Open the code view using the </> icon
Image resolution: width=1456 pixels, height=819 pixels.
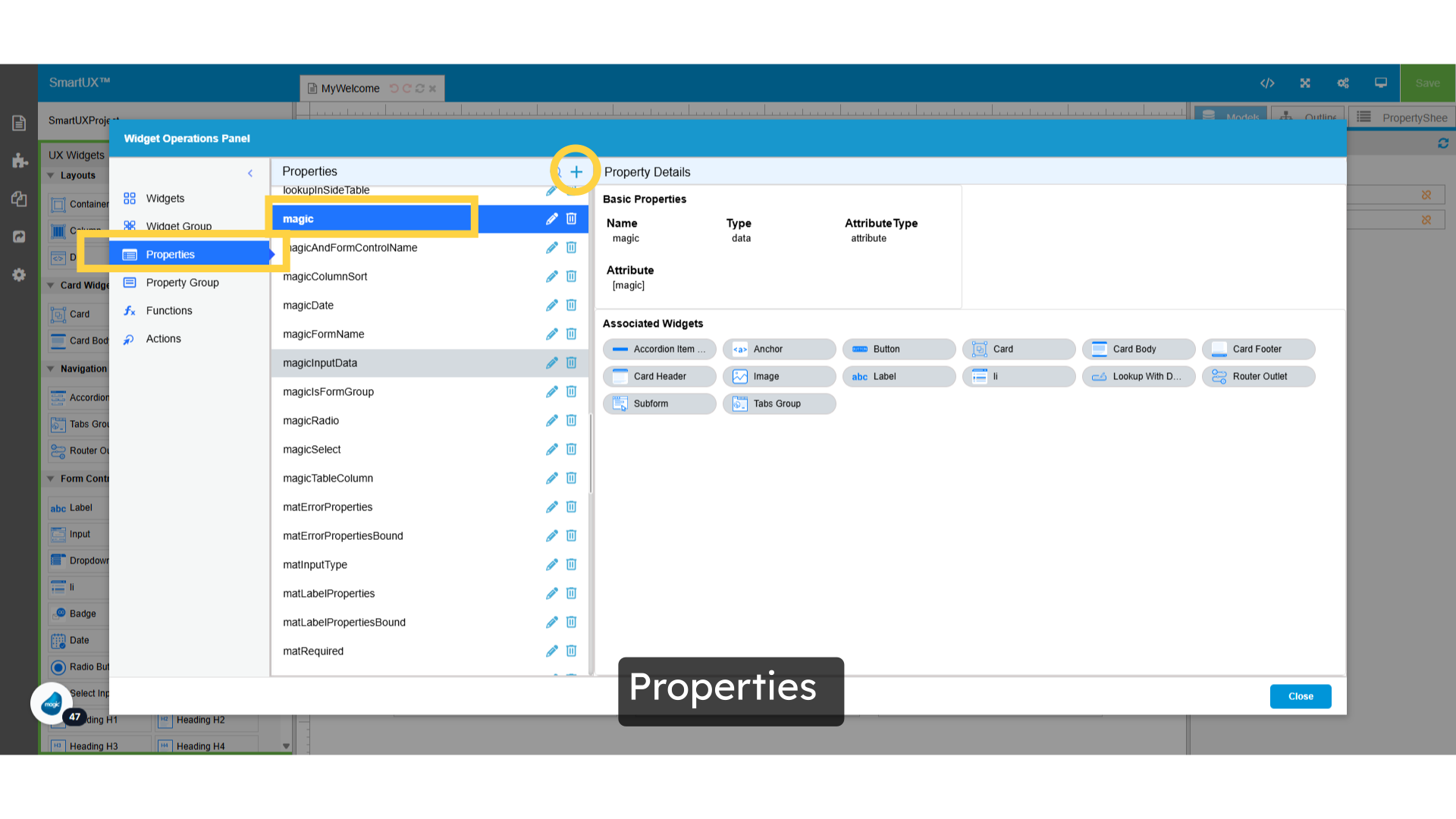[x=1267, y=83]
